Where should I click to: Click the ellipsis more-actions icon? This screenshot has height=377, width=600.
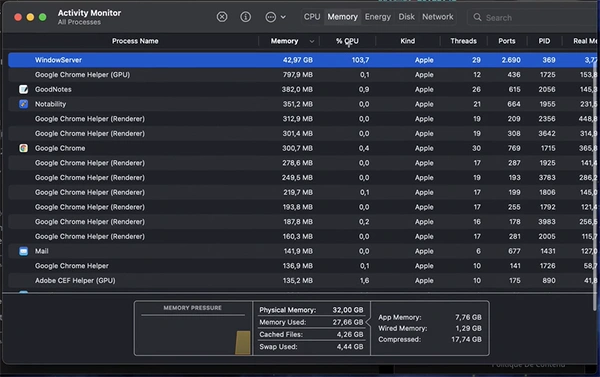point(271,17)
